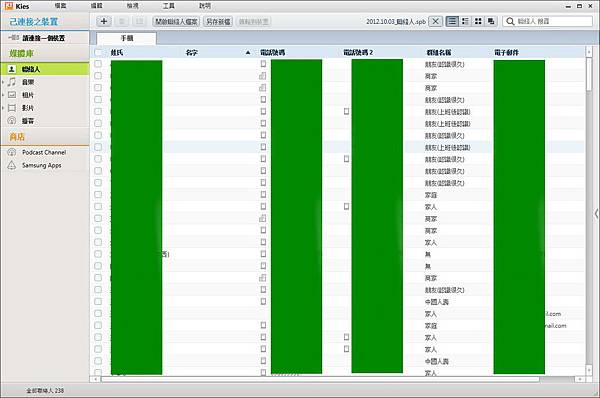Switch to simple list view
Screen dimensions: 600x398
click(x=452, y=21)
